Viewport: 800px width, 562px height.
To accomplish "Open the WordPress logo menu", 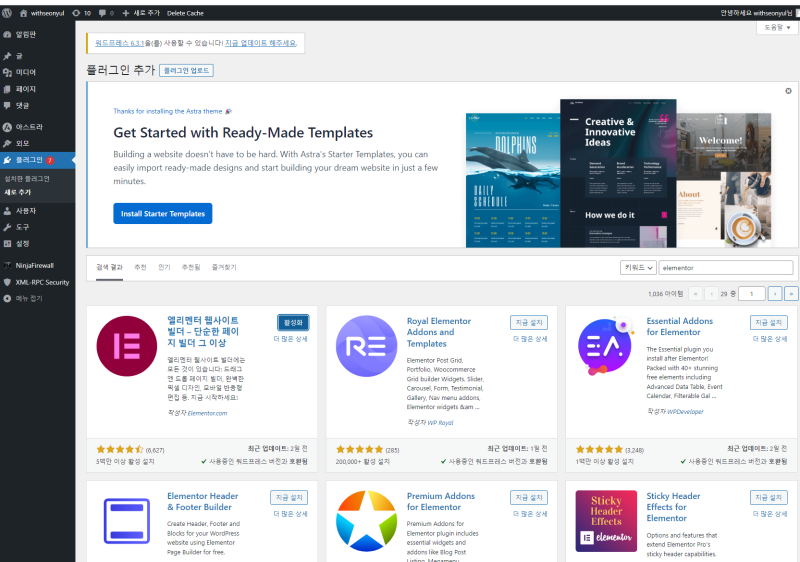I will tap(7, 13).
